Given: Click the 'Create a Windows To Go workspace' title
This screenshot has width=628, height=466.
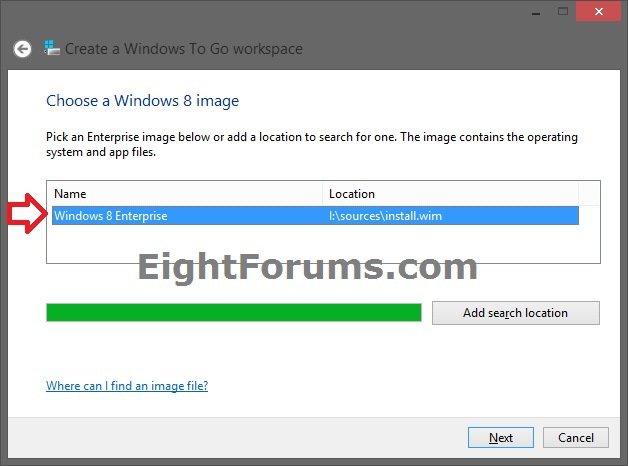Looking at the screenshot, I should [x=184, y=48].
